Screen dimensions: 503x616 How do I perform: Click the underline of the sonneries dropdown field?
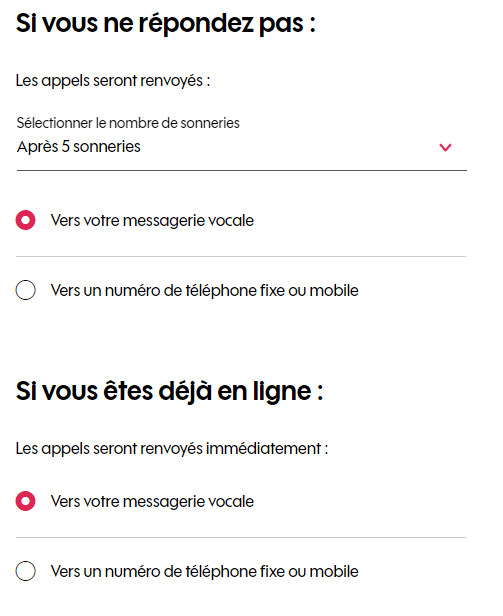(x=242, y=170)
